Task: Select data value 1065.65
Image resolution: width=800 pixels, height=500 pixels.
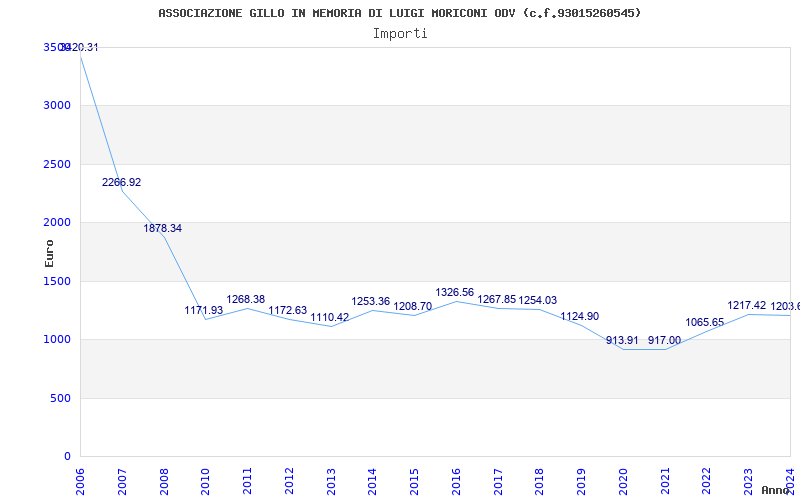Action: tap(705, 322)
